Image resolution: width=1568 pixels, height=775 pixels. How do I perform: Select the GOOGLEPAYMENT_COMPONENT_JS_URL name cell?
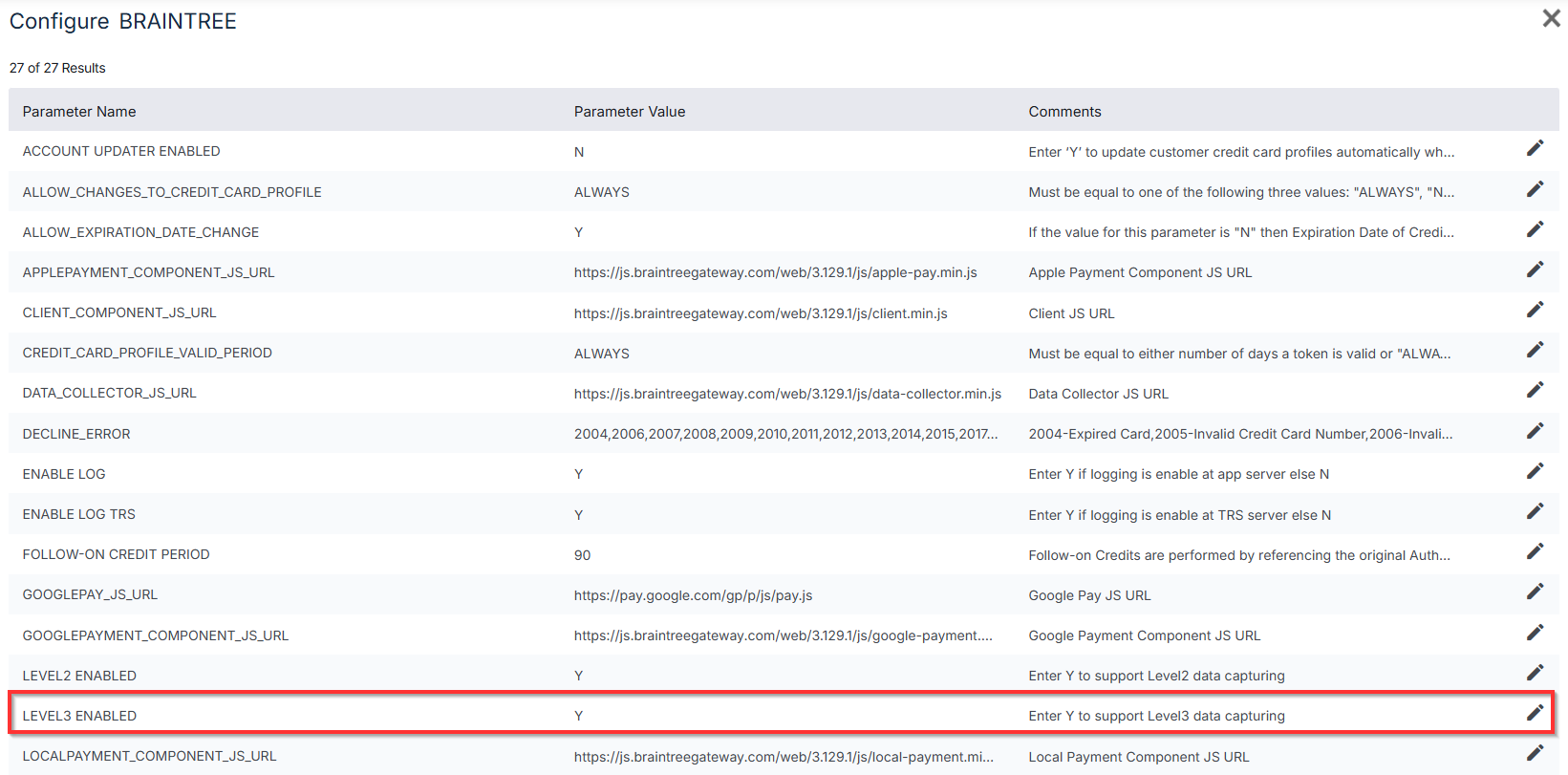coord(156,635)
